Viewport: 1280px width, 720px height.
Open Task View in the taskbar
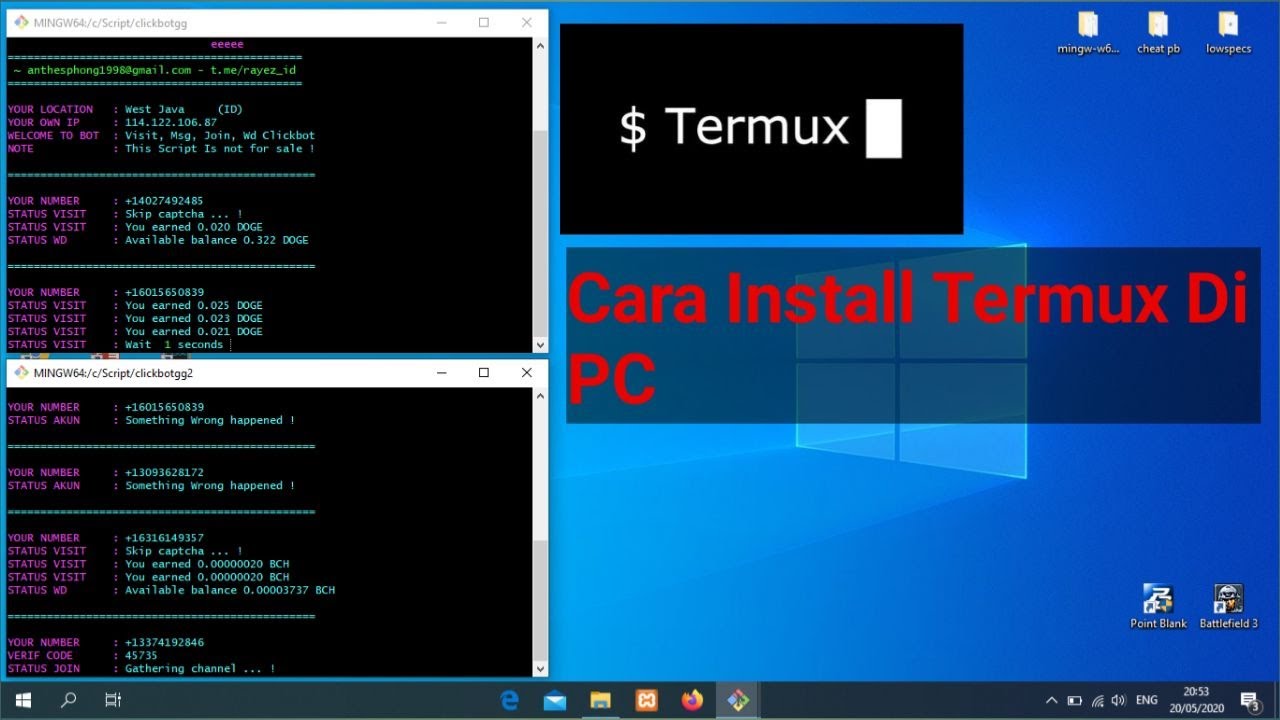click(x=113, y=701)
